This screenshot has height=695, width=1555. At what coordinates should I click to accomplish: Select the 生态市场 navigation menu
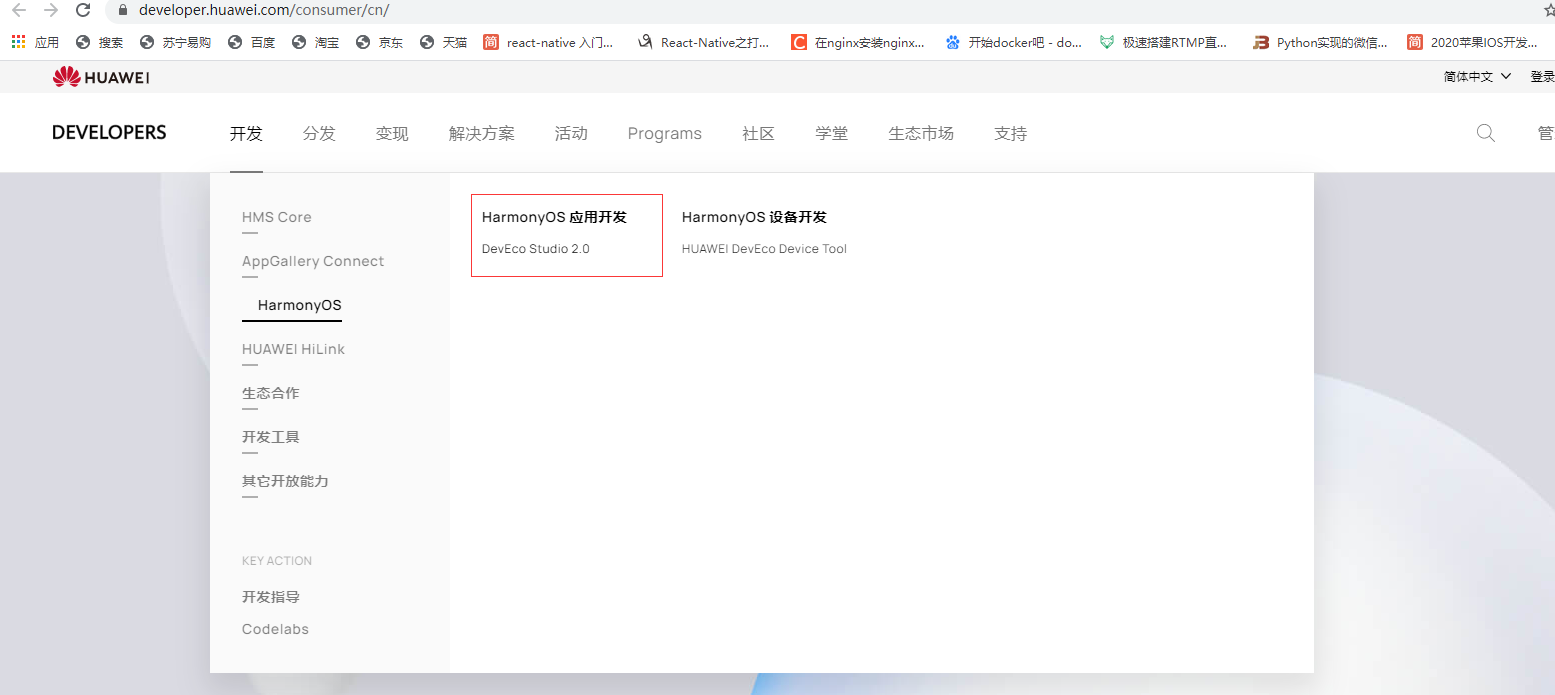click(921, 134)
